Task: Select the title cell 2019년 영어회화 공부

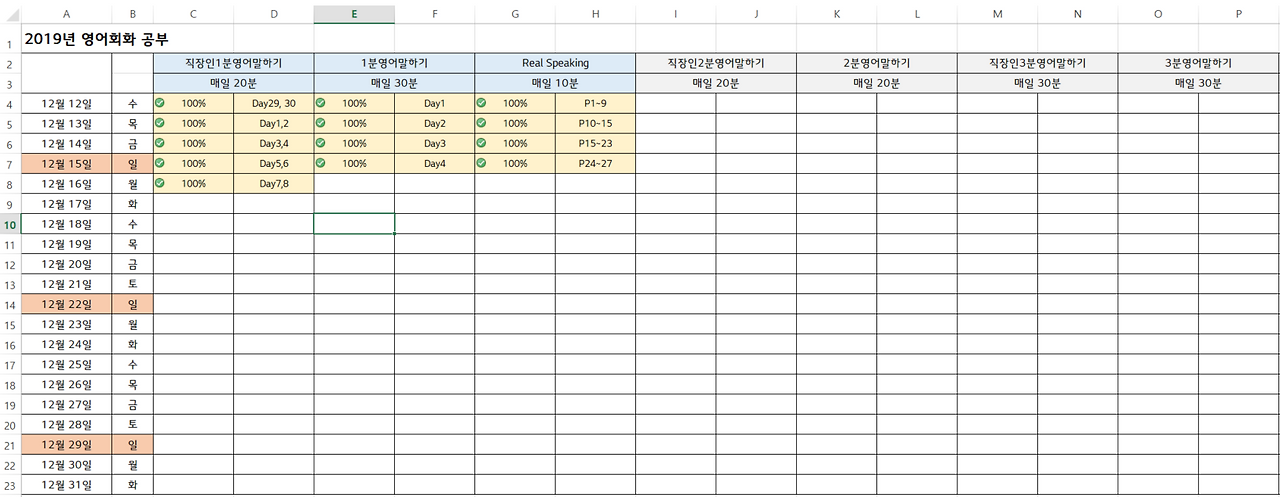Action: tap(96, 39)
